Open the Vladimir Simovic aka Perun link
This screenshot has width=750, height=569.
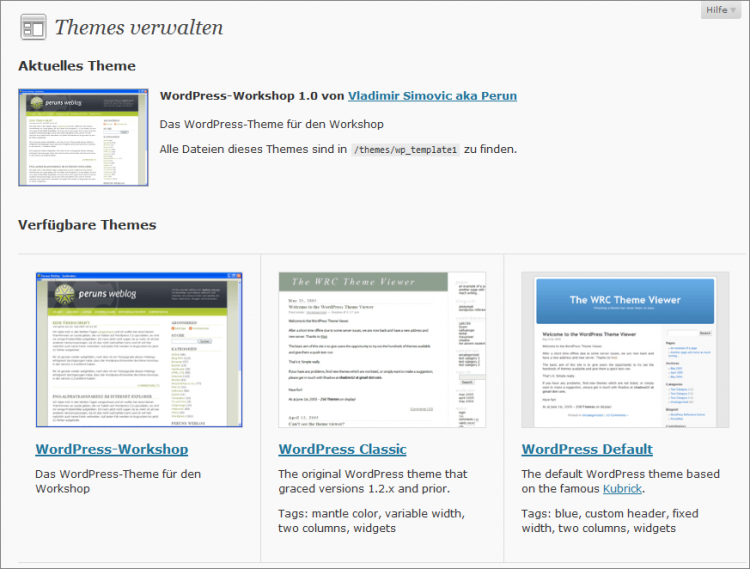point(432,96)
